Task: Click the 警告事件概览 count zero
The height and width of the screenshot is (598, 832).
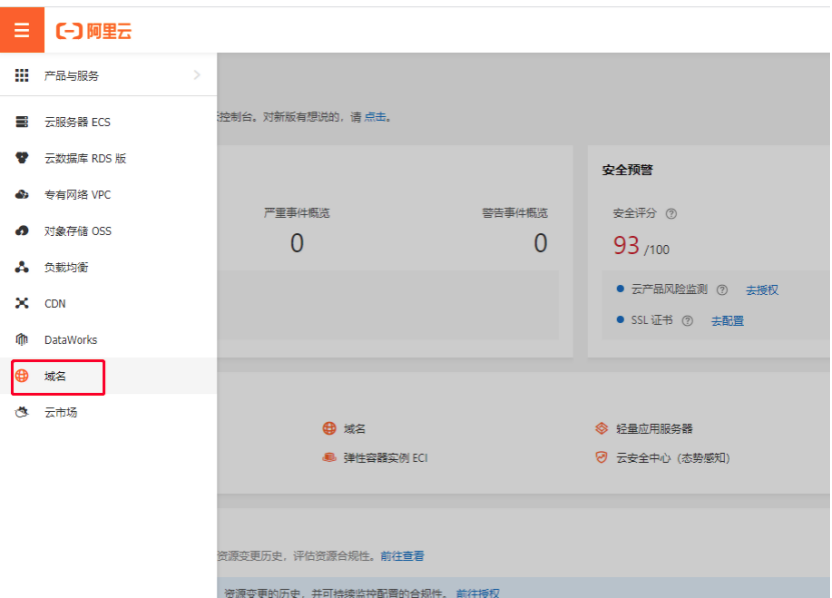Action: [x=540, y=243]
